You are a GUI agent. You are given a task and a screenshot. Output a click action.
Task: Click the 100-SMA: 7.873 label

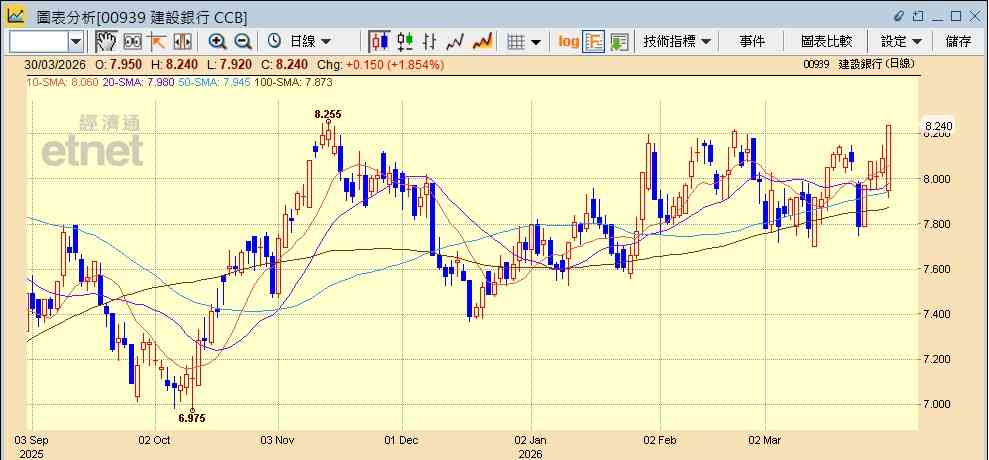[292, 82]
